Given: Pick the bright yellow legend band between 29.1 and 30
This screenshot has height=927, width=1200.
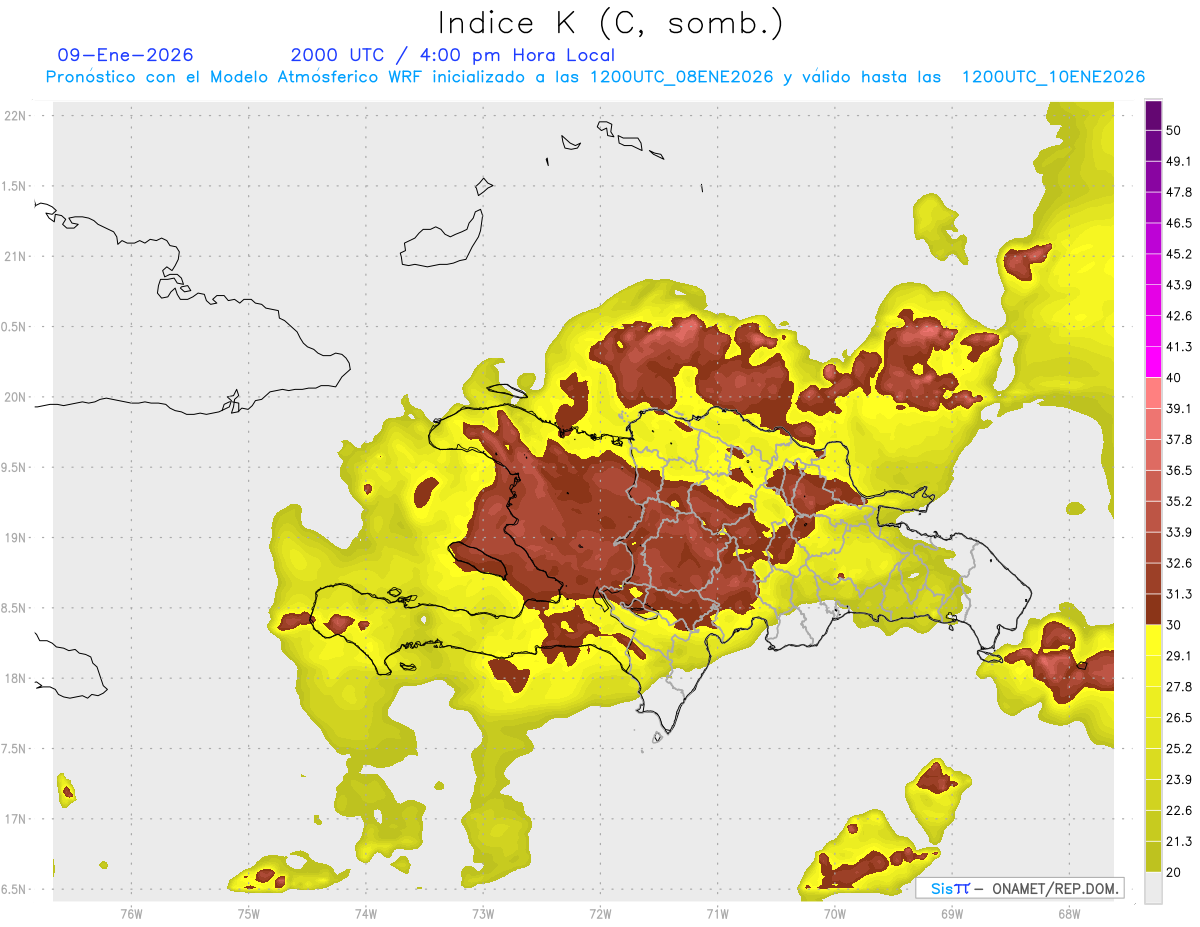Looking at the screenshot, I should coord(1153,640).
